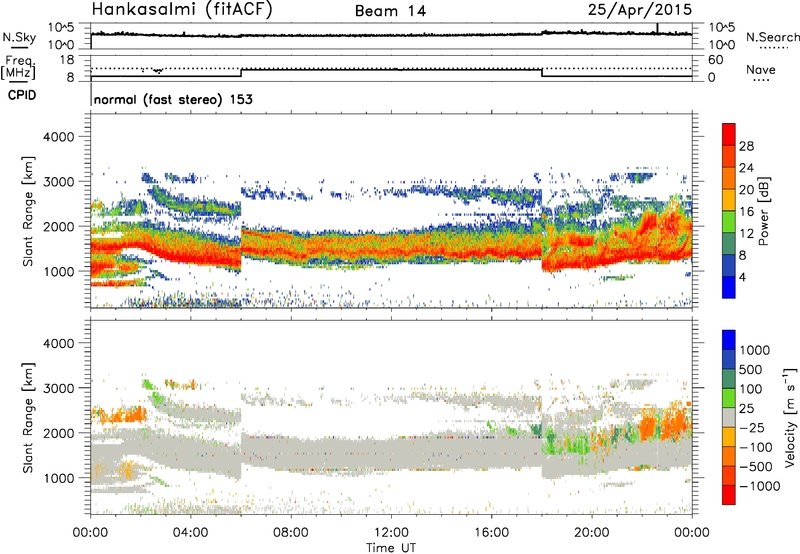The height and width of the screenshot is (554, 800).
Task: Click the gray segment of velocity colorbar
Action: click(x=729, y=418)
